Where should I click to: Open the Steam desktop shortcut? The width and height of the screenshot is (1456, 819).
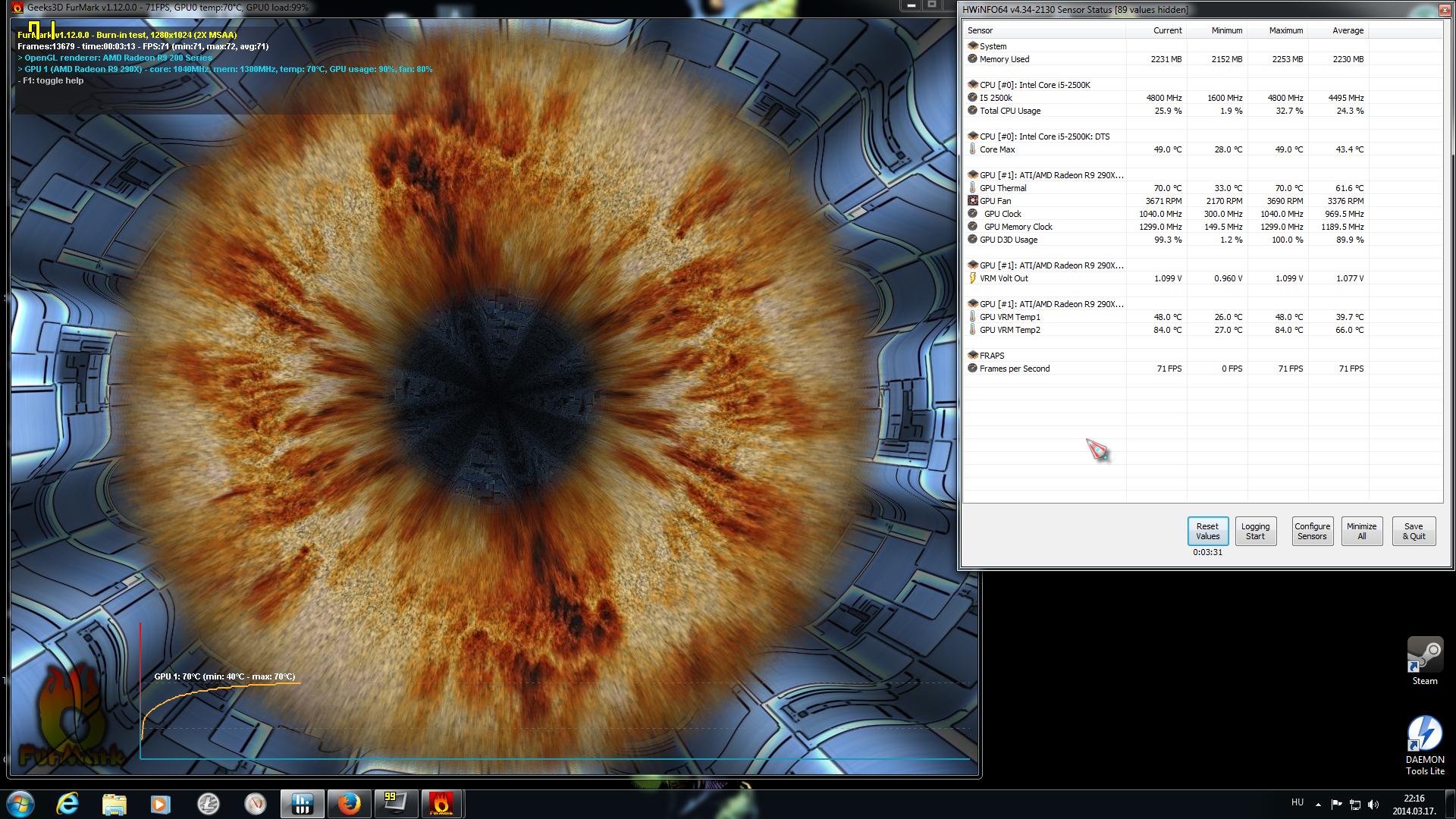click(1425, 661)
